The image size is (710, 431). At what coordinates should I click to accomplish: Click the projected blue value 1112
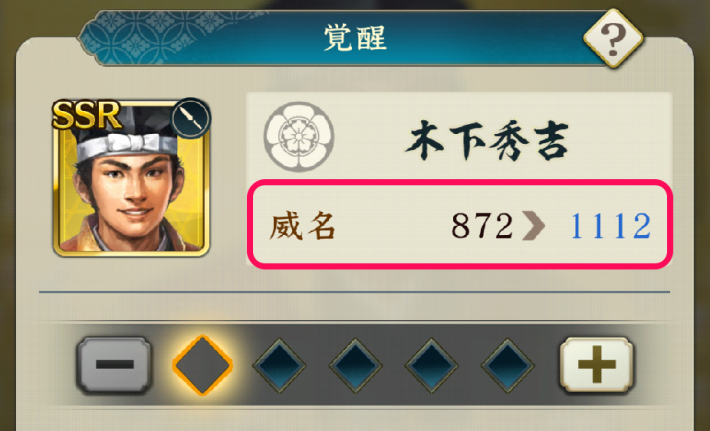611,225
